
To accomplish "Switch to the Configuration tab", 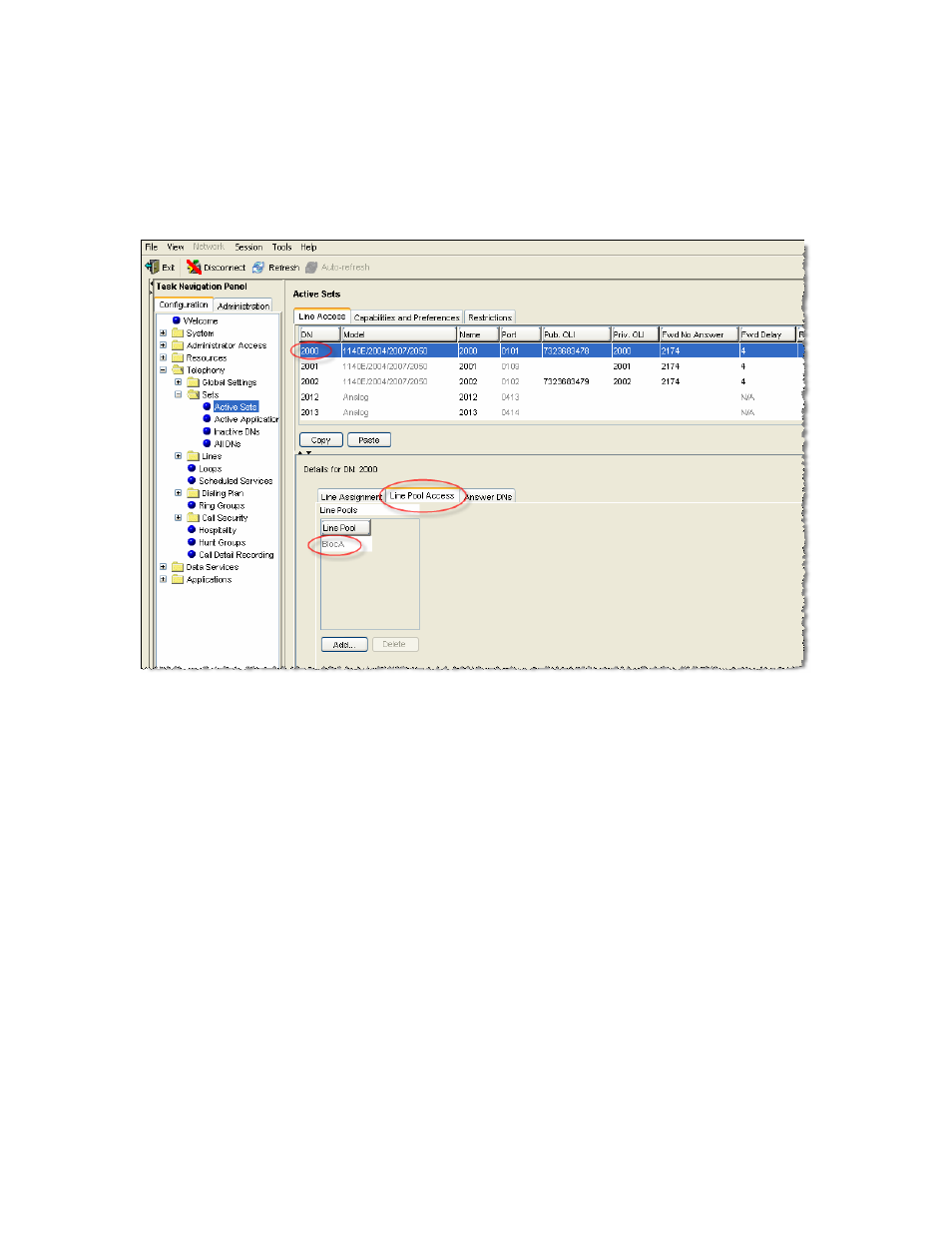I will [184, 305].
